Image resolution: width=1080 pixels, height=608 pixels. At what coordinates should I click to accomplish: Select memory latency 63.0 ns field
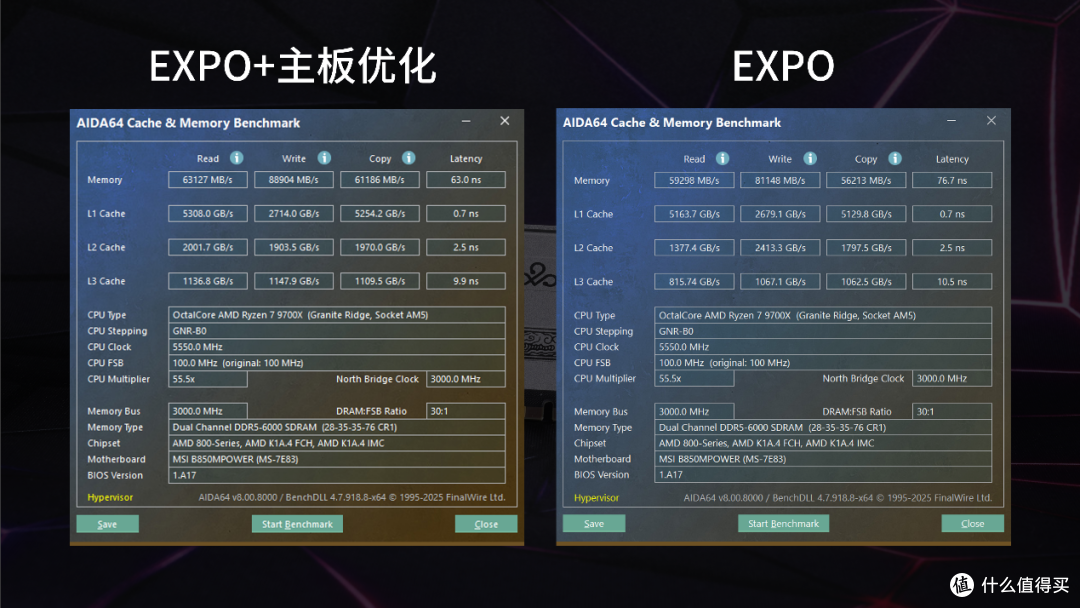point(466,180)
